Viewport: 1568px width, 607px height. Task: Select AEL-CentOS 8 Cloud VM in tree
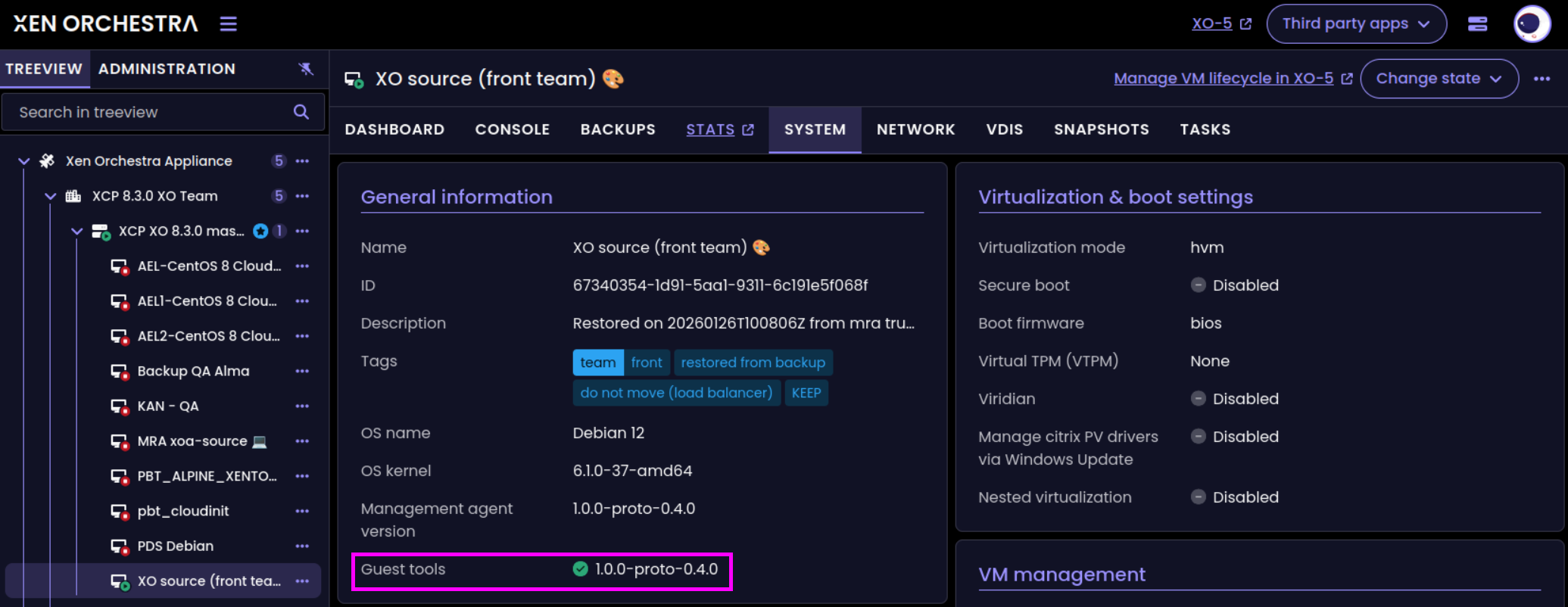[209, 266]
